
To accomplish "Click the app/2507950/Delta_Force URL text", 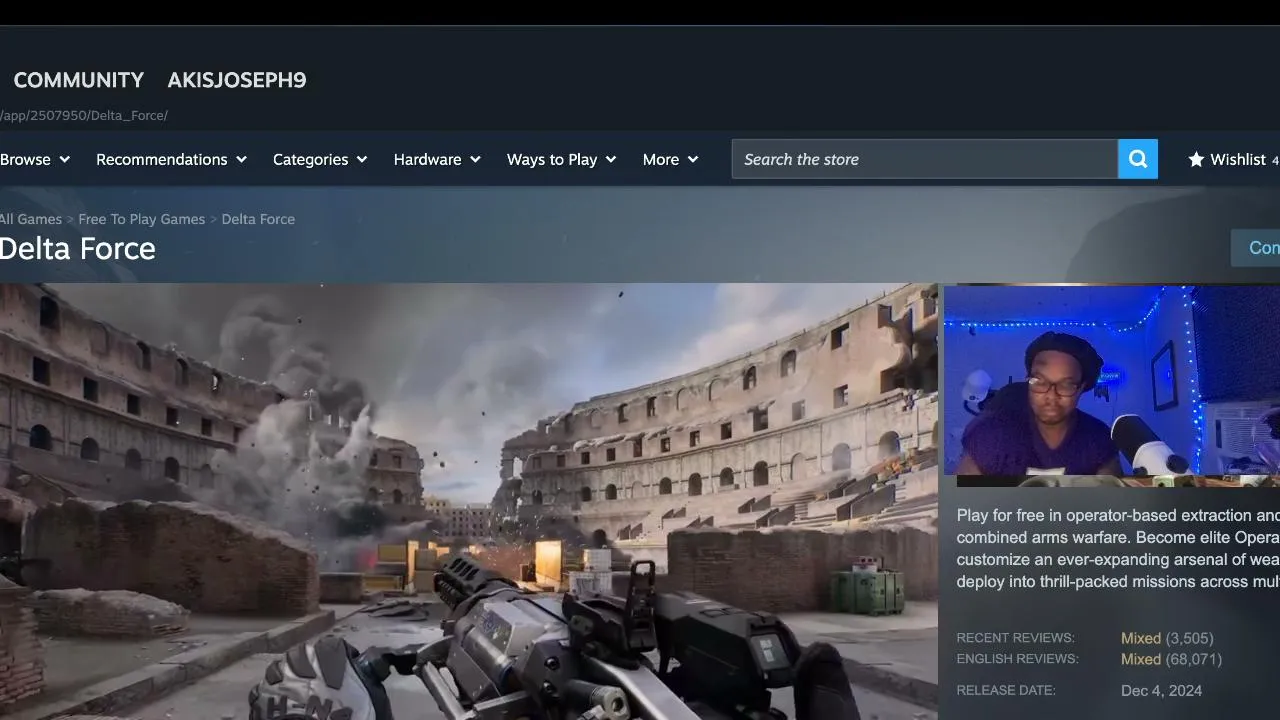I will click(84, 115).
